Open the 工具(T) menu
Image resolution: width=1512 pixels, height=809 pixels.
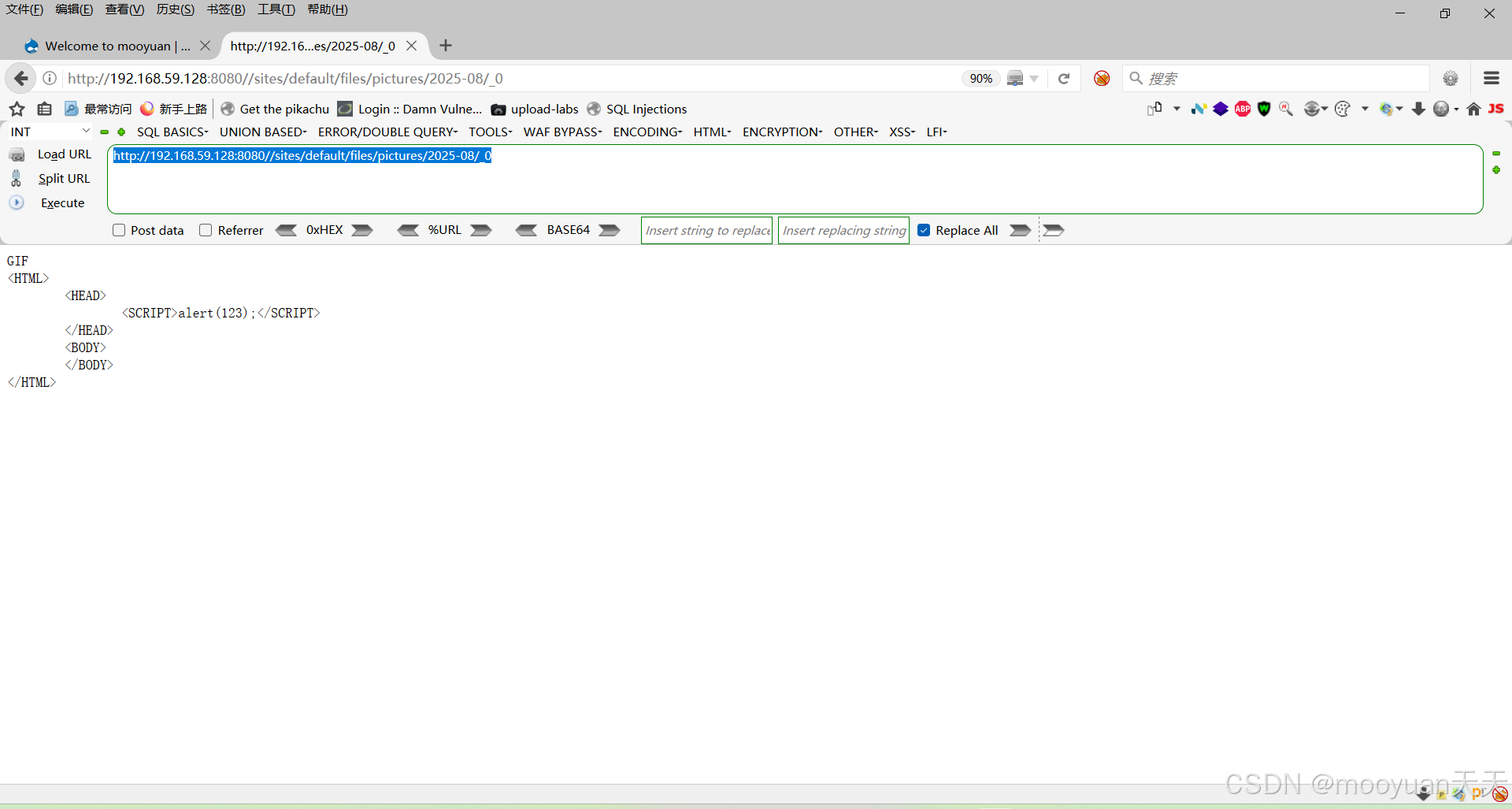point(276,9)
